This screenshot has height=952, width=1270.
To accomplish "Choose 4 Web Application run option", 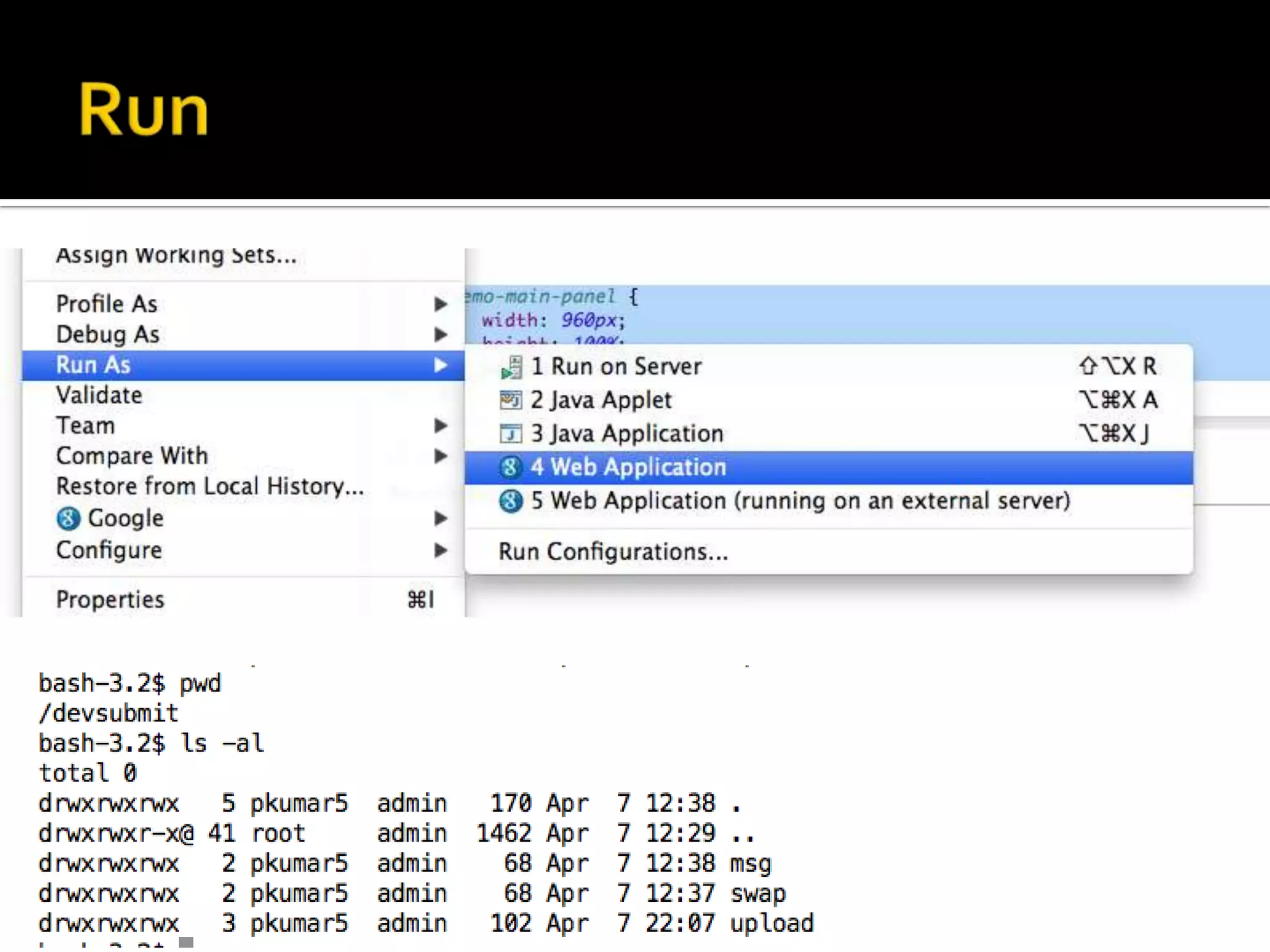I will coord(628,467).
